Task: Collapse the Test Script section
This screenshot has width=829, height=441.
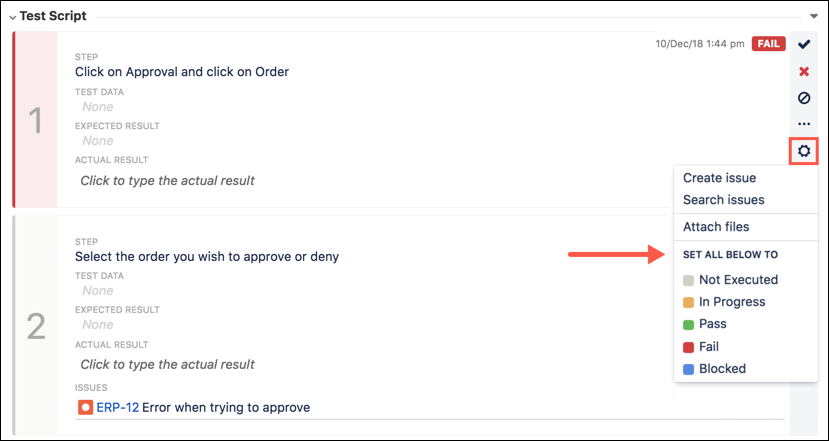Action: tap(13, 16)
